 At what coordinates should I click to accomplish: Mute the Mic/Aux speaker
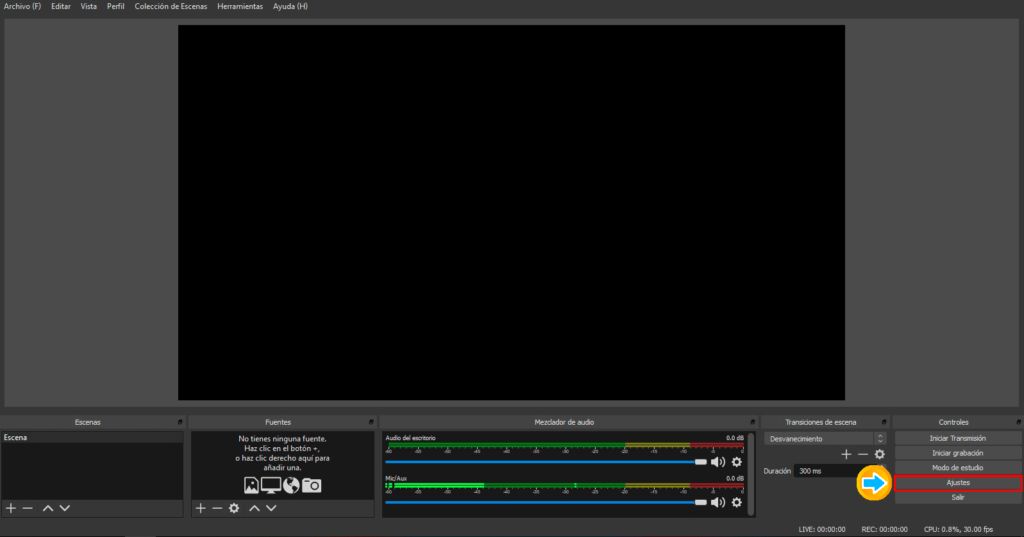[717, 502]
